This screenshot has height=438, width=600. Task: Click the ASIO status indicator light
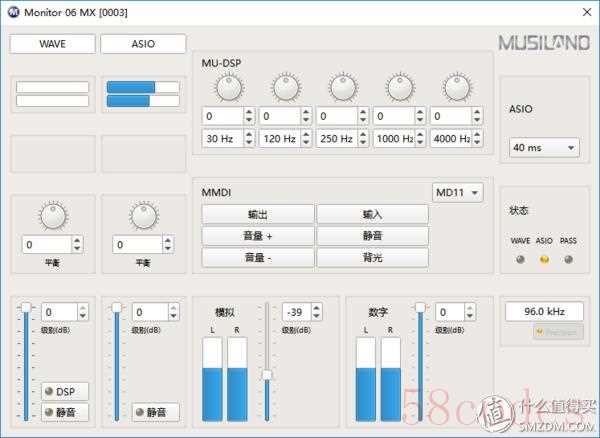(544, 260)
